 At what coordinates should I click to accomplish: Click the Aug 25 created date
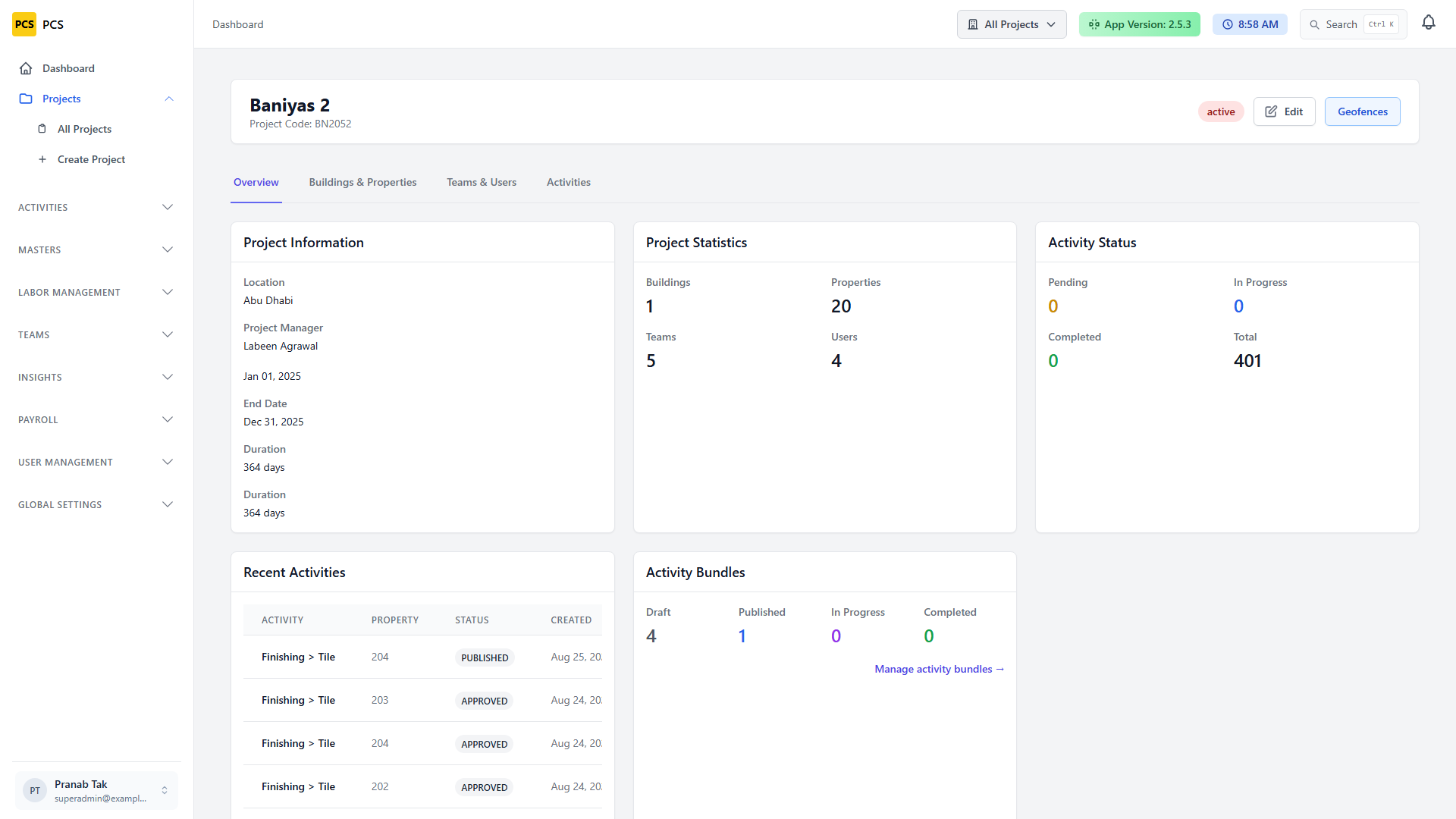click(x=576, y=657)
